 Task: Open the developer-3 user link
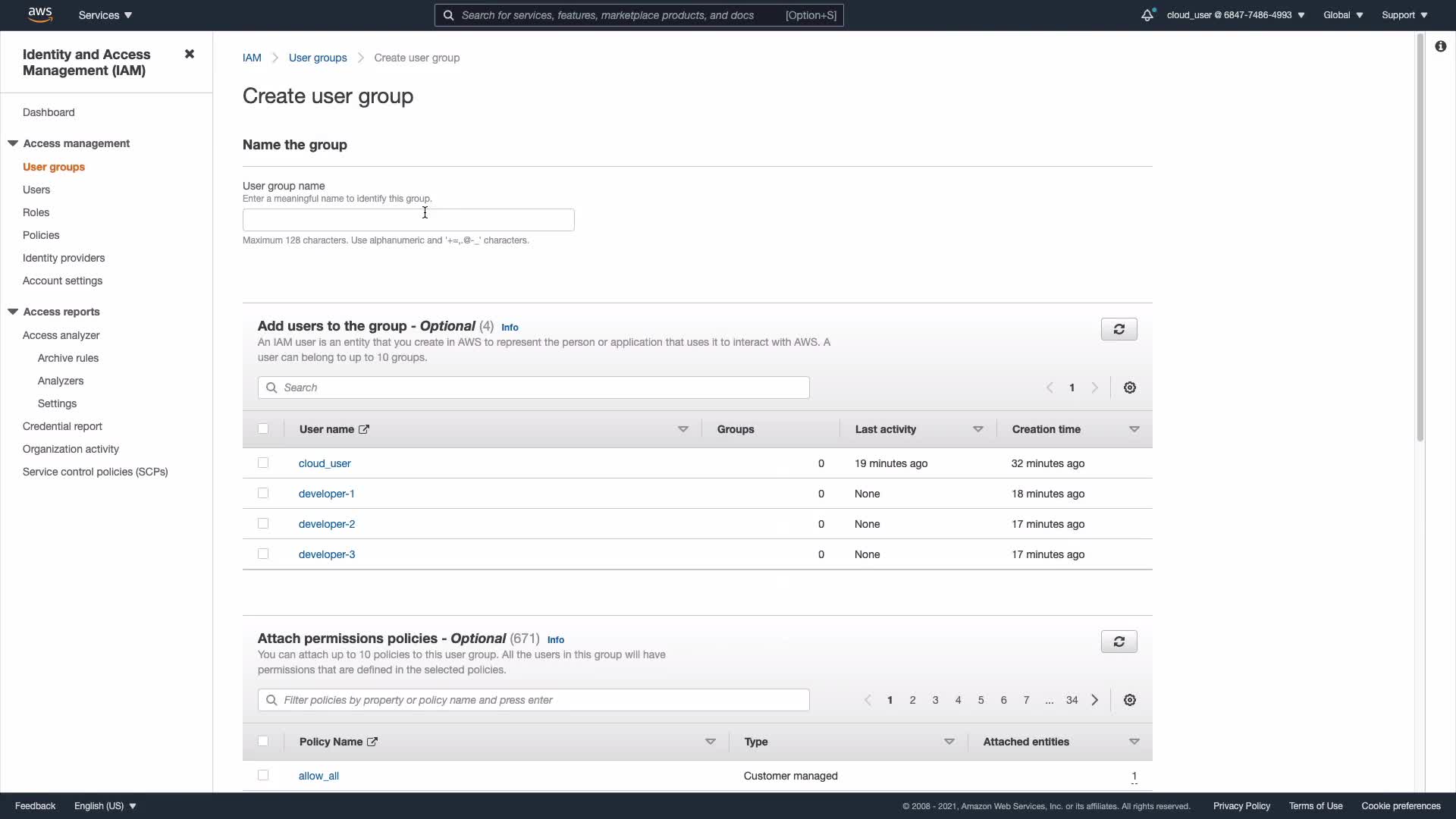point(327,554)
